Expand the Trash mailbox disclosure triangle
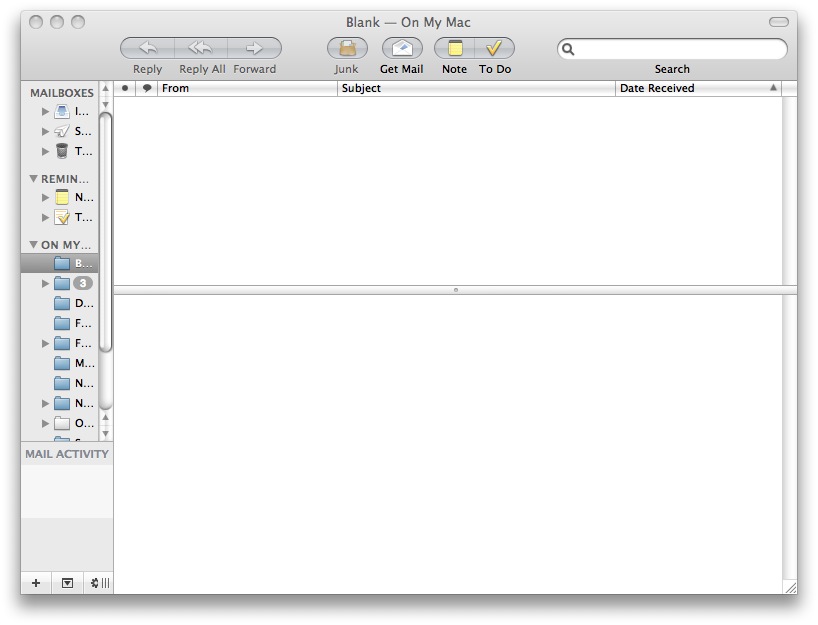Viewport: 818px width, 625px height. (x=45, y=151)
